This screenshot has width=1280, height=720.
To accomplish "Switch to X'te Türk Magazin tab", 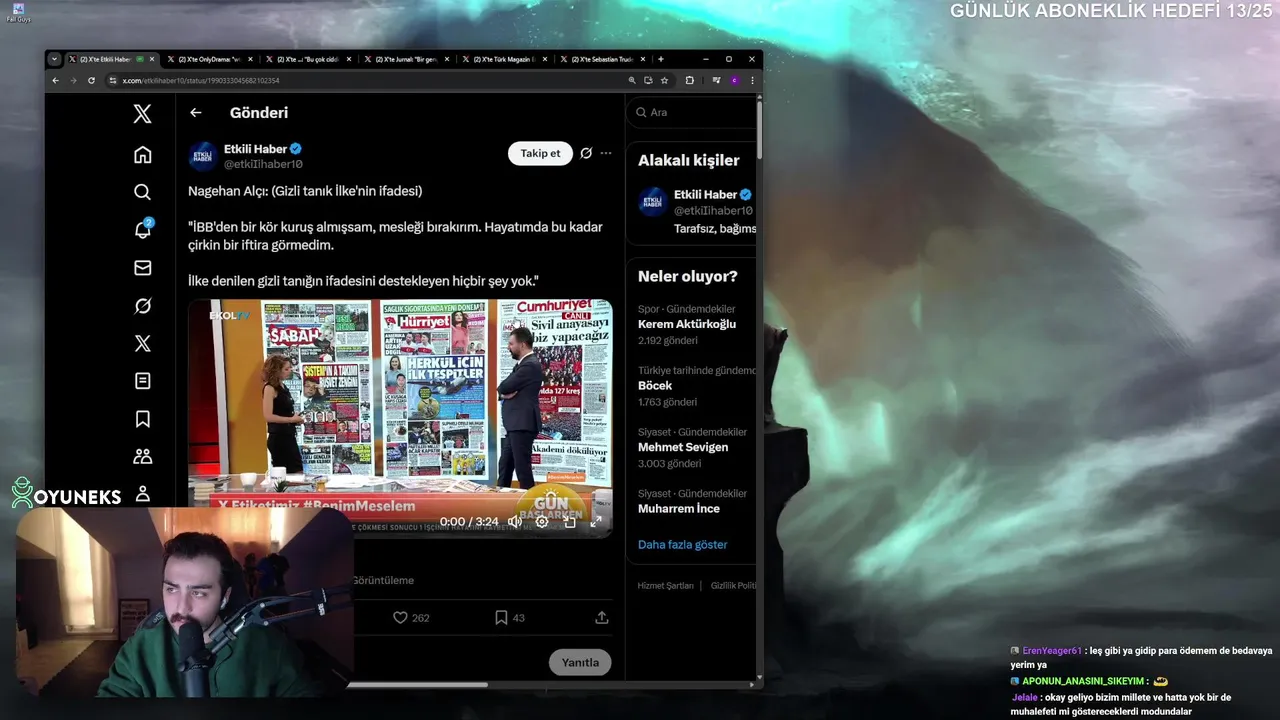I will tap(503, 59).
